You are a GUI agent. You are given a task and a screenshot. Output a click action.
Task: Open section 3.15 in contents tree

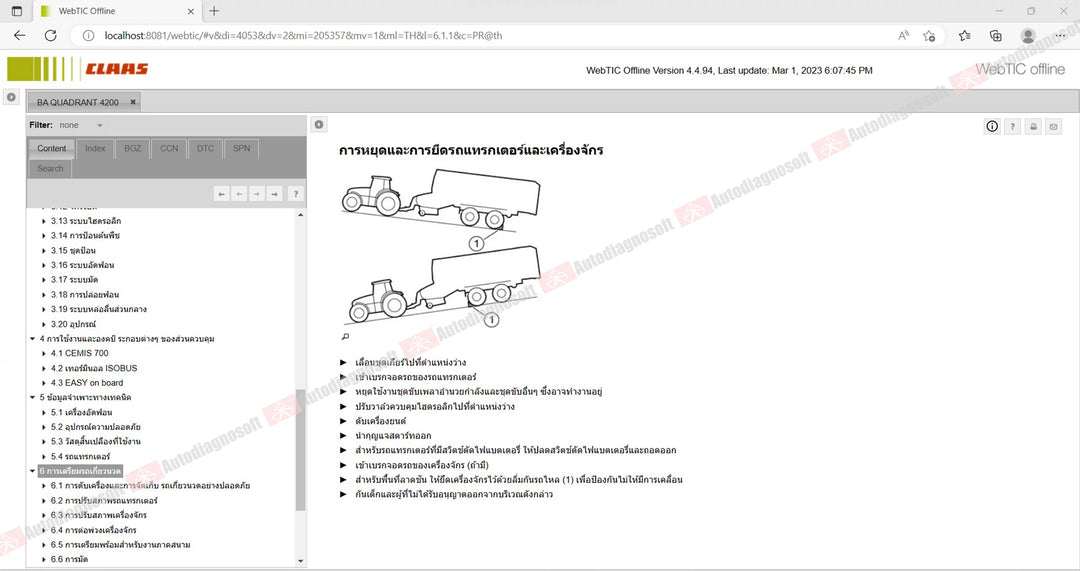(73, 251)
